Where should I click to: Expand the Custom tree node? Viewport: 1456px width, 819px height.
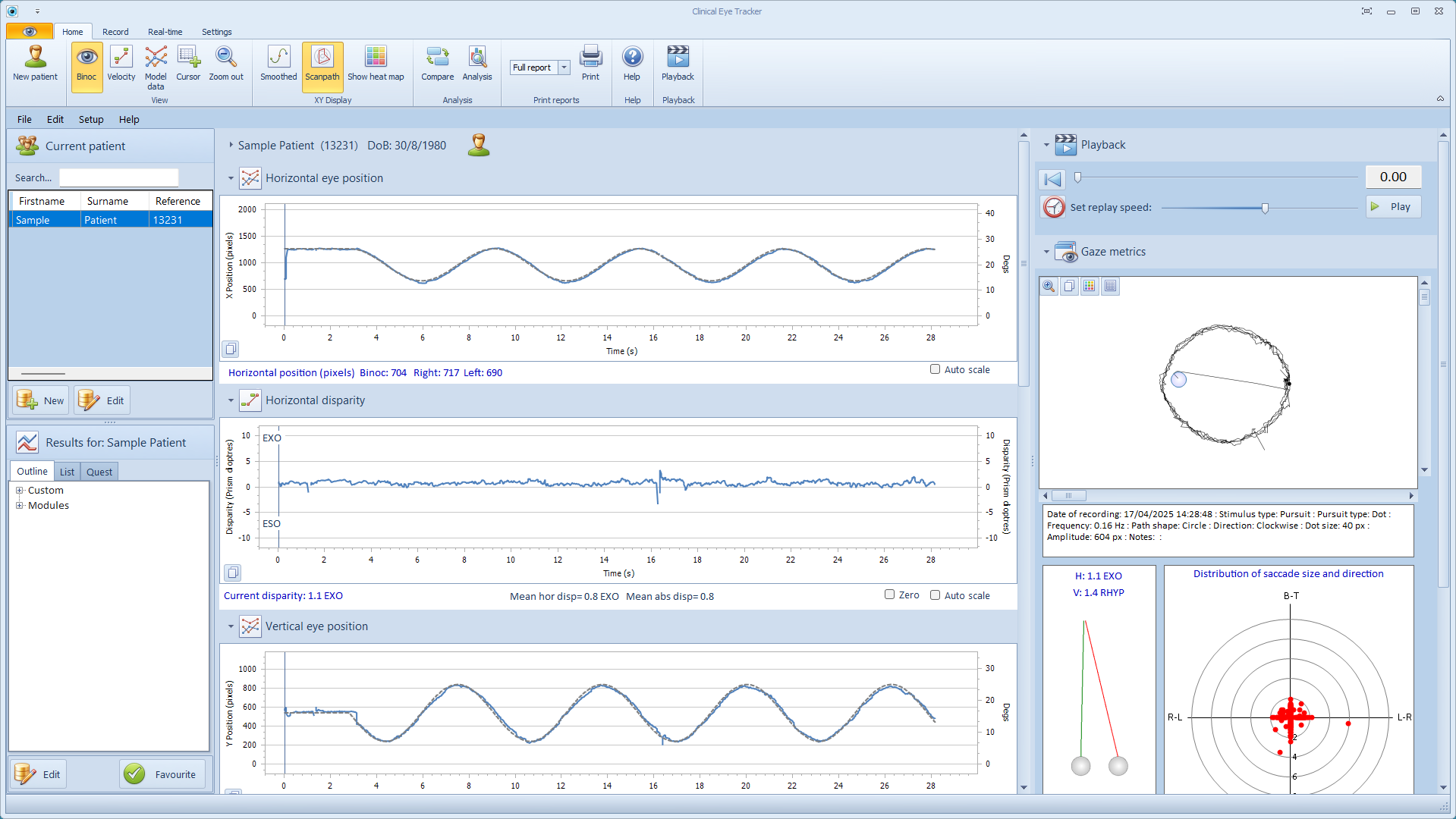point(20,491)
